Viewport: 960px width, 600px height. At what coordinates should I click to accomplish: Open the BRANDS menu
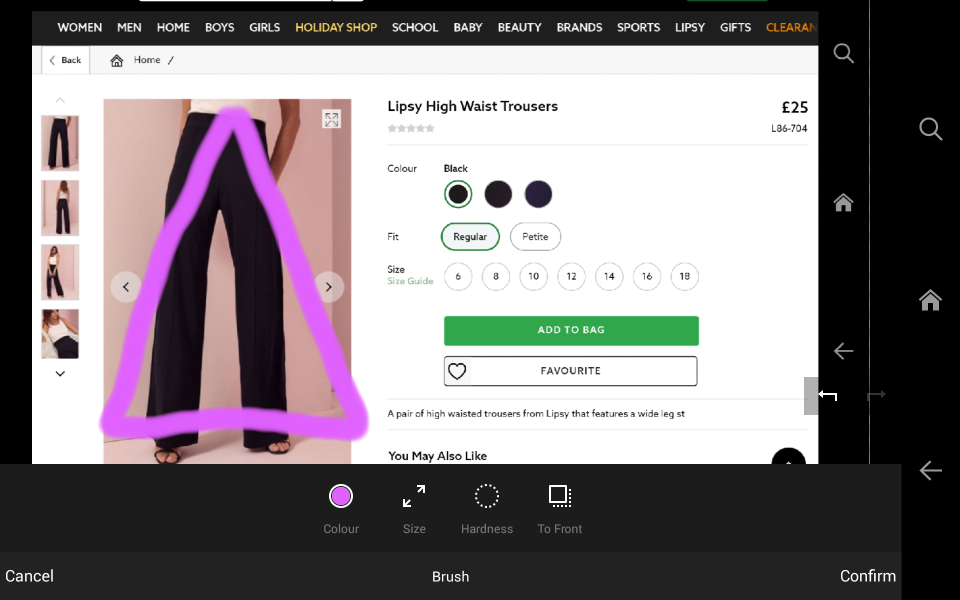click(x=579, y=28)
